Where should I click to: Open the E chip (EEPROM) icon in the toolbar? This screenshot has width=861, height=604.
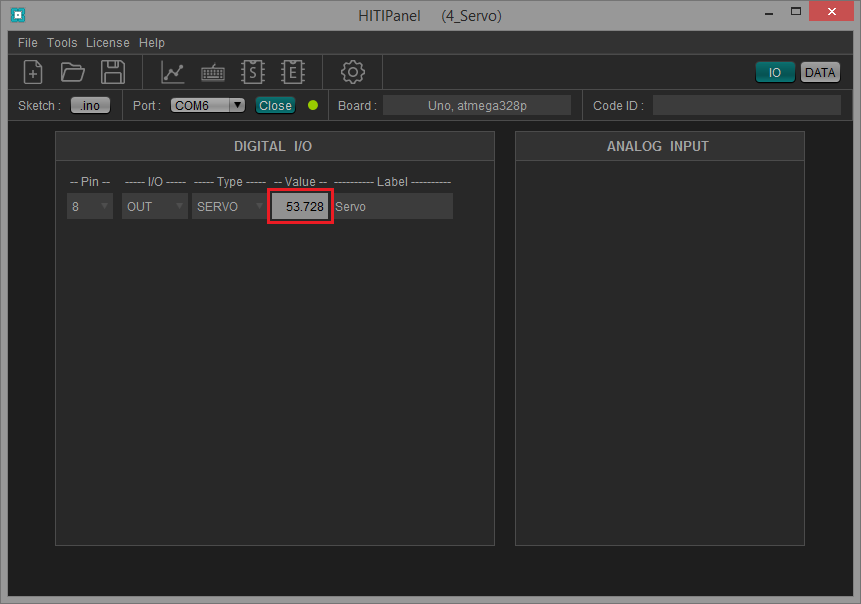tap(293, 72)
